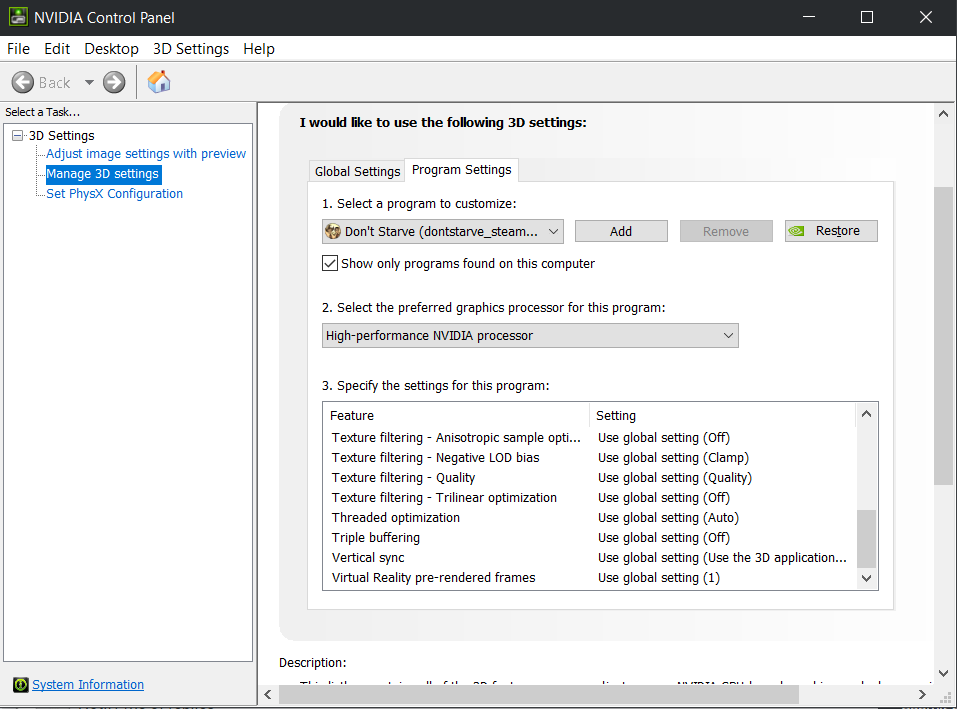Screen dimensions: 957x709
Task: Click the Use global setting (Quality) value
Action: click(675, 478)
